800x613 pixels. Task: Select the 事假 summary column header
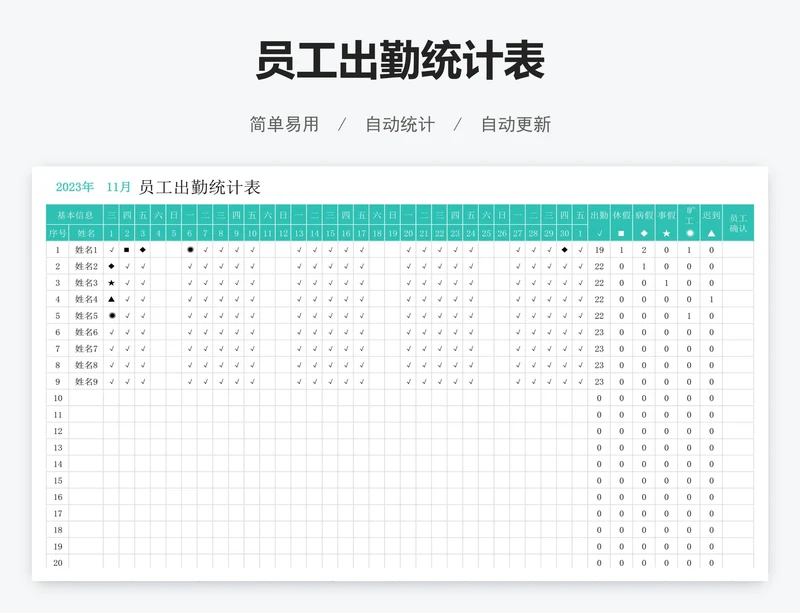(666, 215)
